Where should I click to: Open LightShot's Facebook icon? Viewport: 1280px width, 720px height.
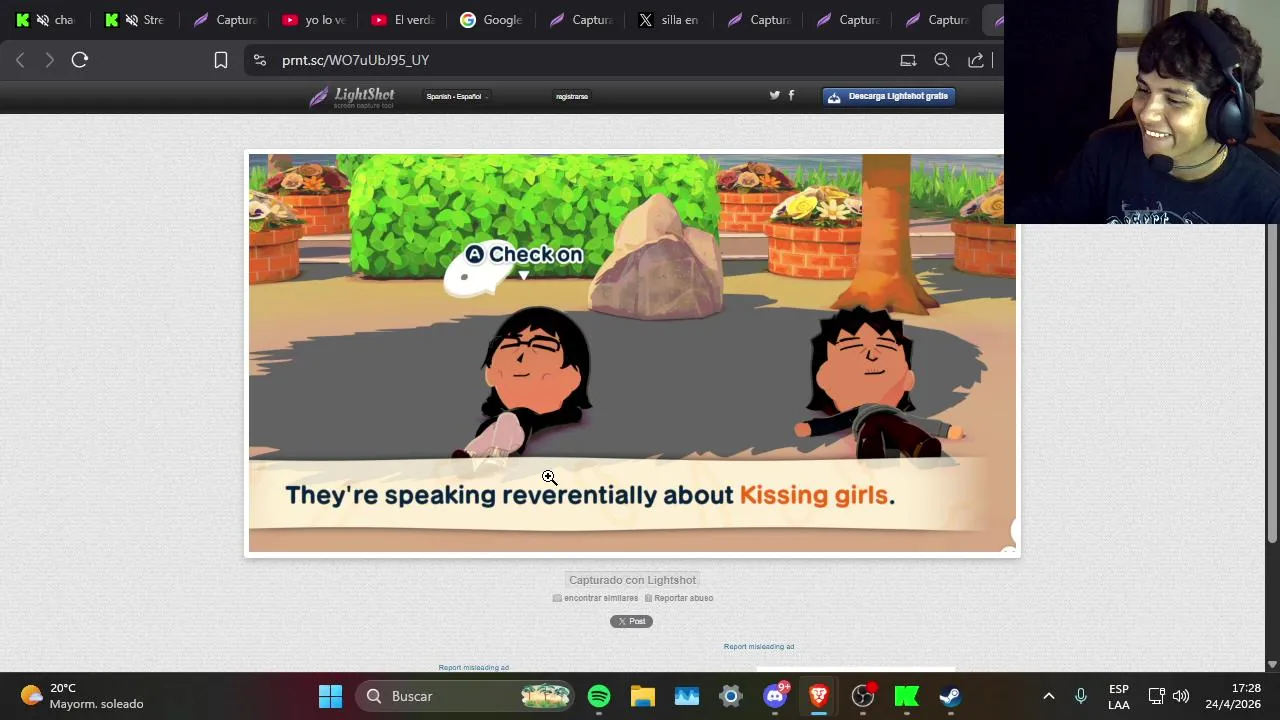click(x=791, y=95)
